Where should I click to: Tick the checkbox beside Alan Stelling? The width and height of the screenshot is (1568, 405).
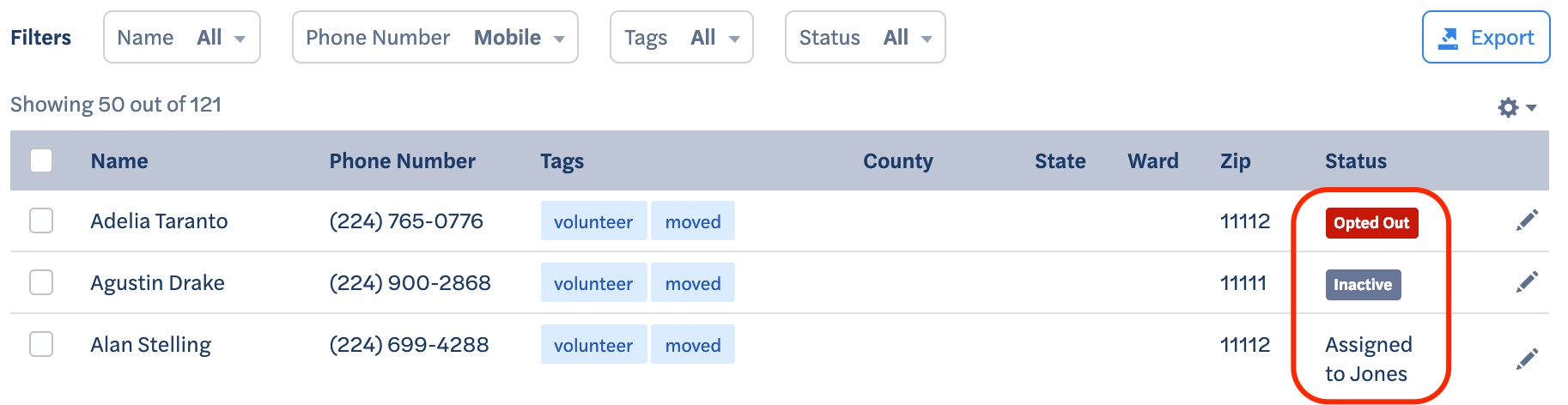pyautogui.click(x=41, y=344)
